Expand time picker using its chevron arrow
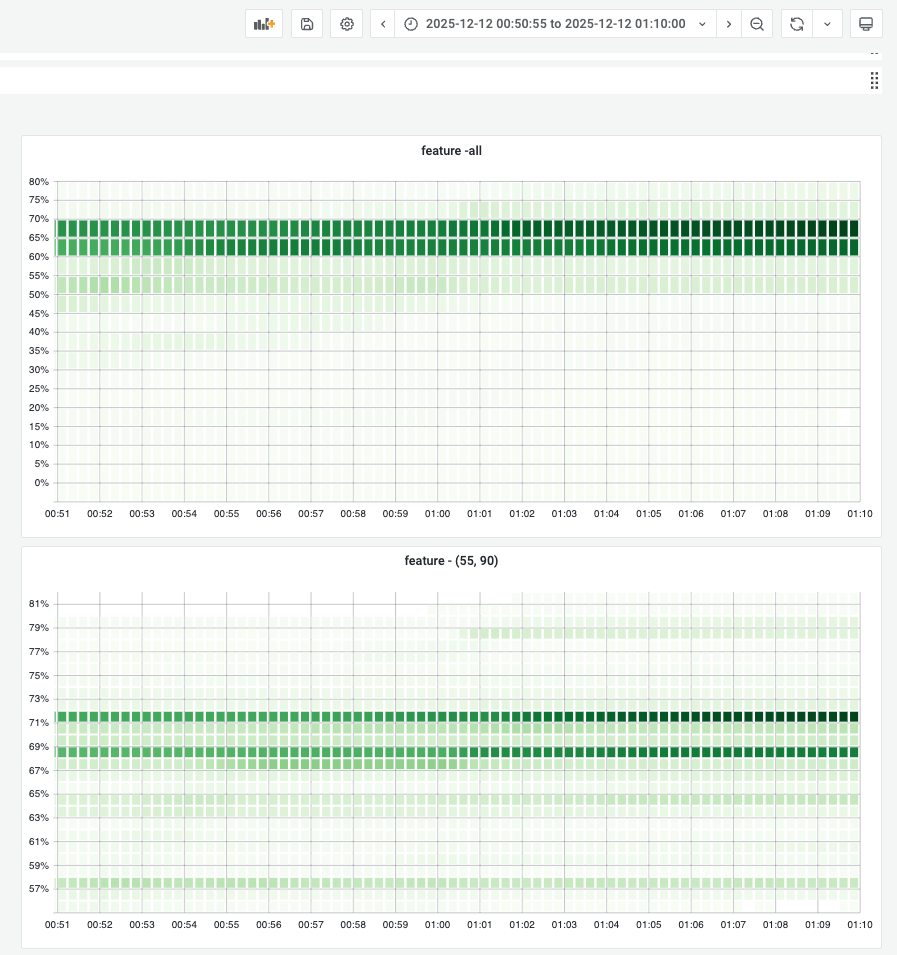 [702, 24]
